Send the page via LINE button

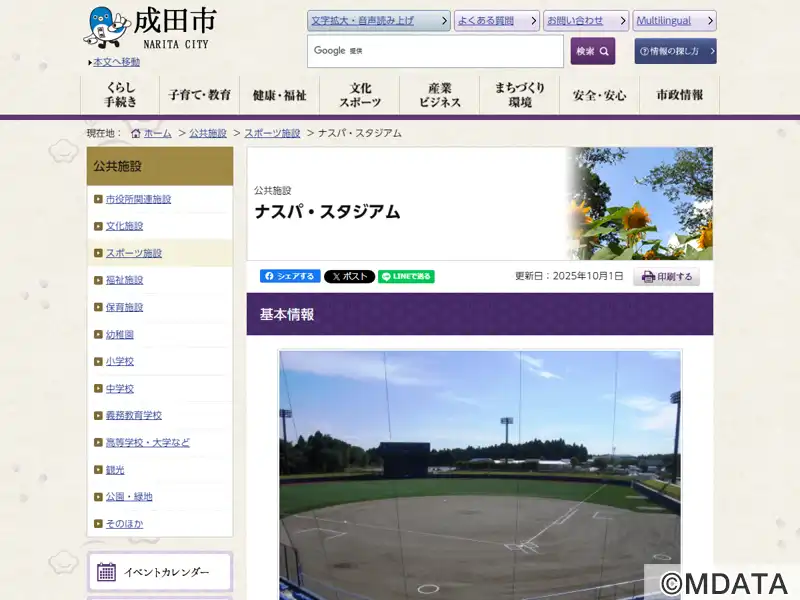click(406, 277)
